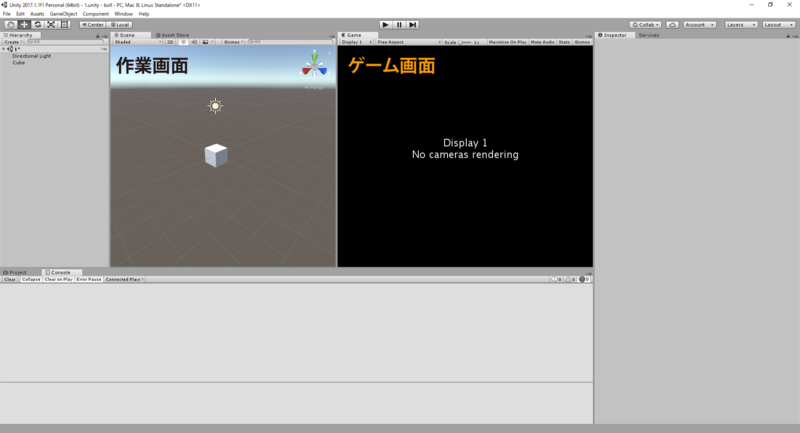Open the Free Aspect dropdown
Screen dimensions: 800x433
[409, 42]
